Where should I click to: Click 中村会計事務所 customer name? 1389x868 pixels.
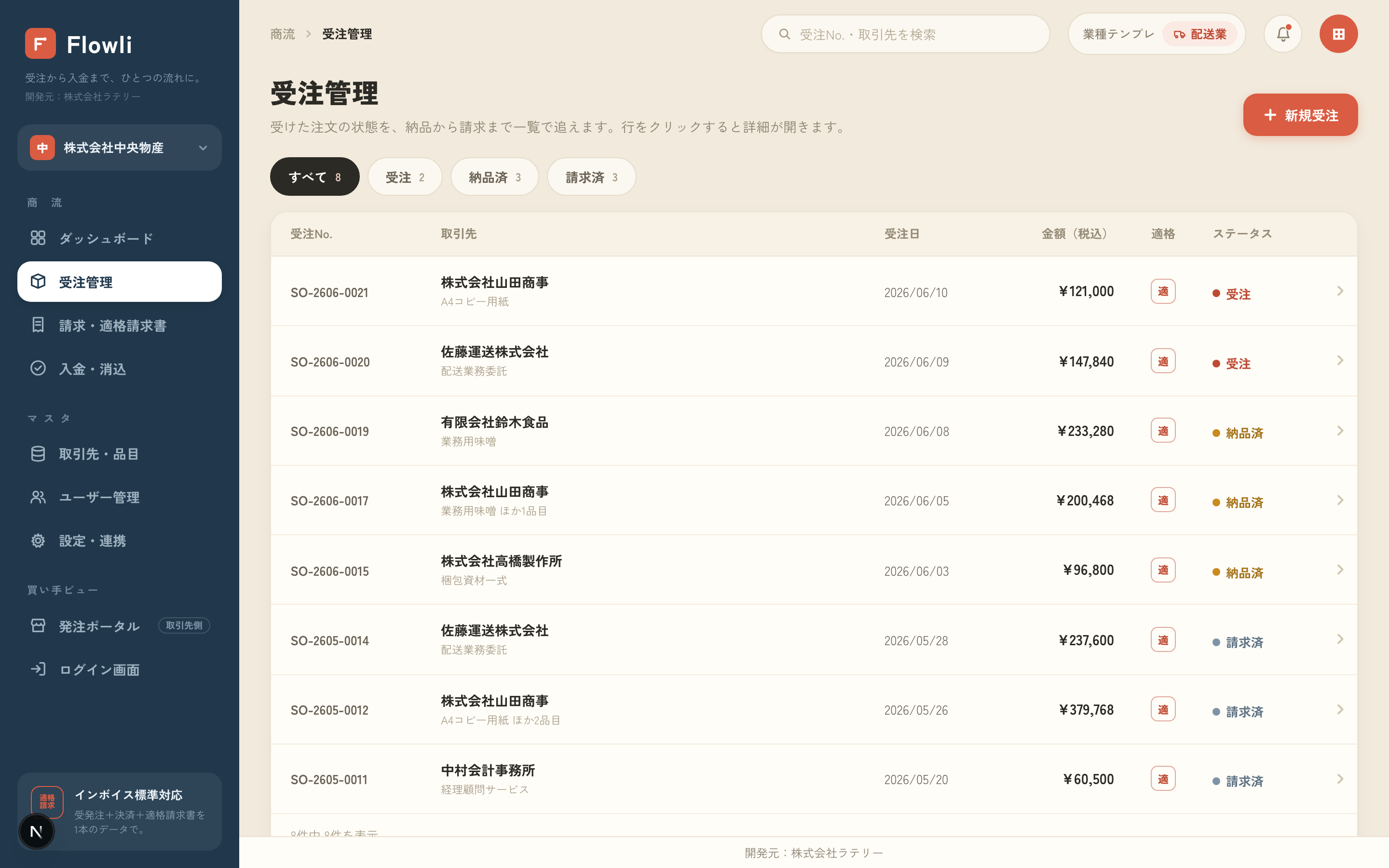pyautogui.click(x=488, y=771)
